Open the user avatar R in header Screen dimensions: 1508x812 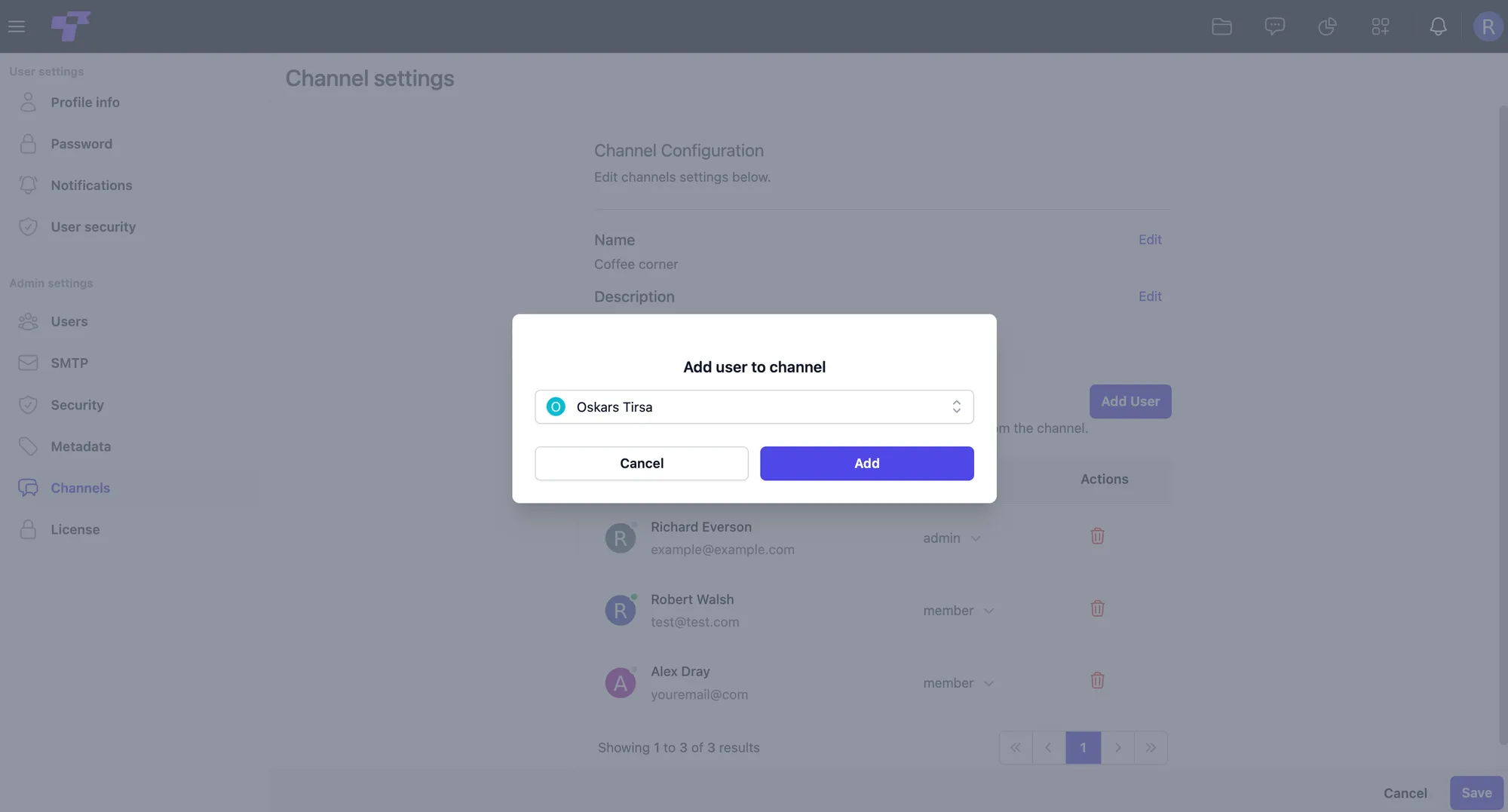click(1488, 26)
